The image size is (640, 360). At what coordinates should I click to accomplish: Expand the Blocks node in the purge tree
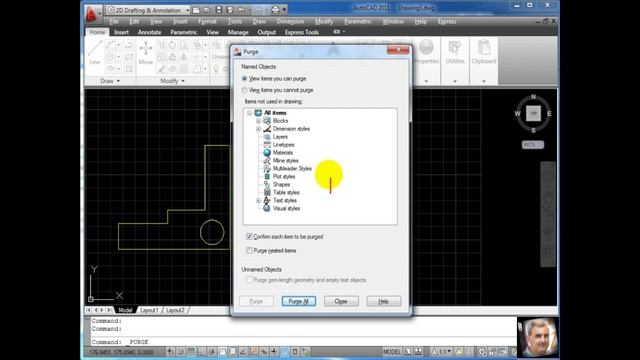(258, 121)
